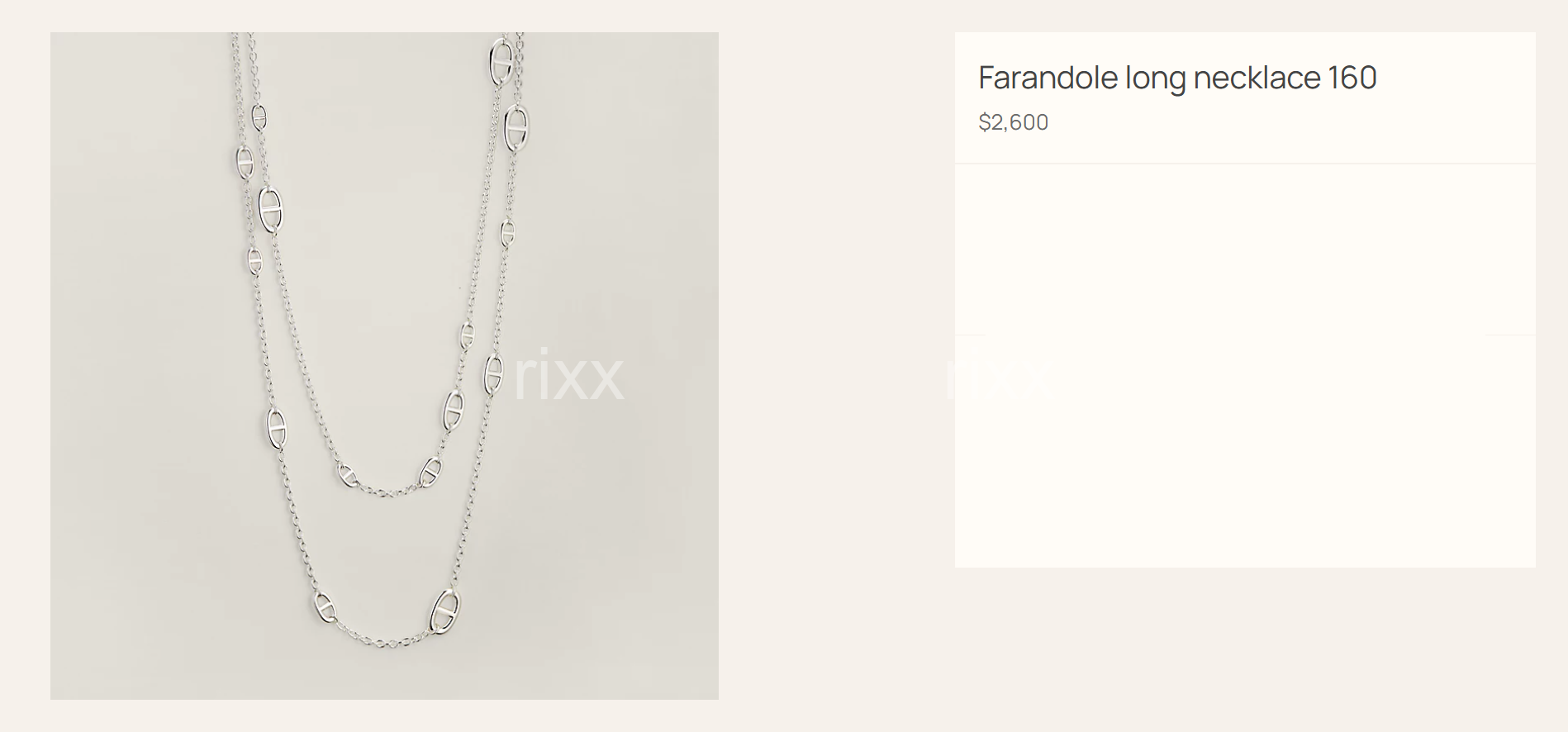Click the topmost link at upper right of photo
Image resolution: width=1568 pixels, height=732 pixels.
click(x=501, y=61)
